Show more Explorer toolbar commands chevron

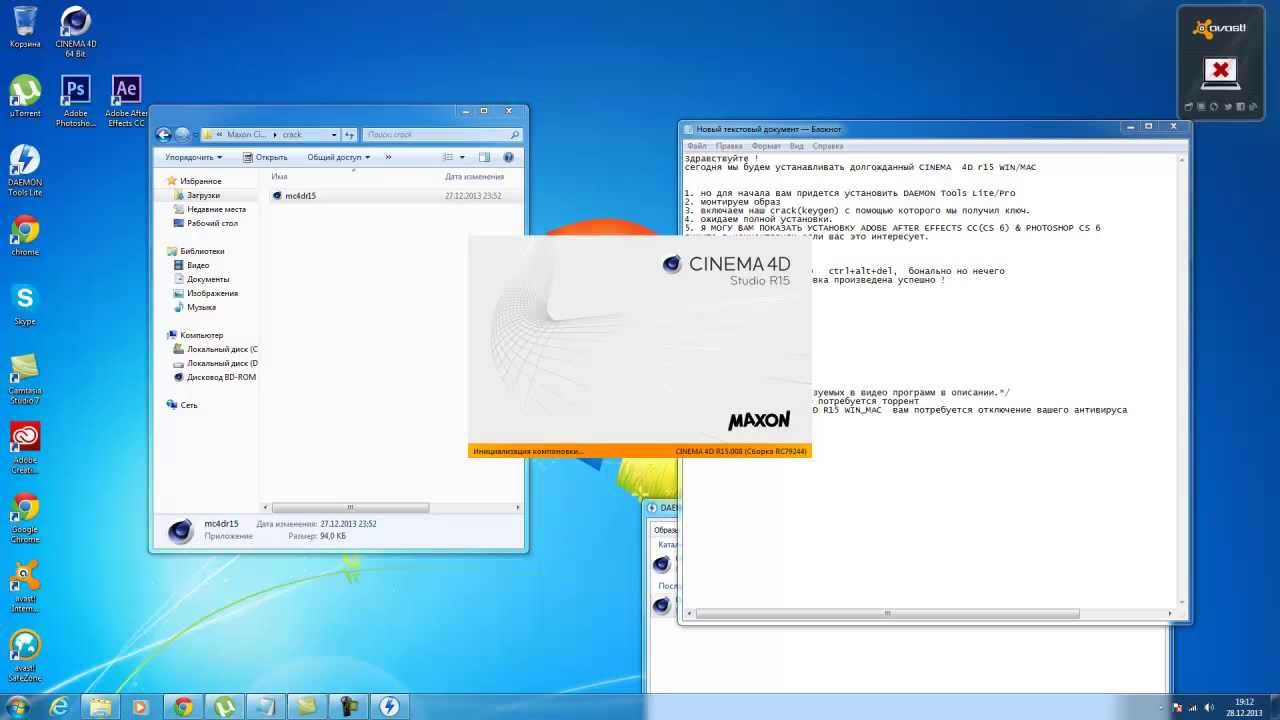pyautogui.click(x=388, y=157)
